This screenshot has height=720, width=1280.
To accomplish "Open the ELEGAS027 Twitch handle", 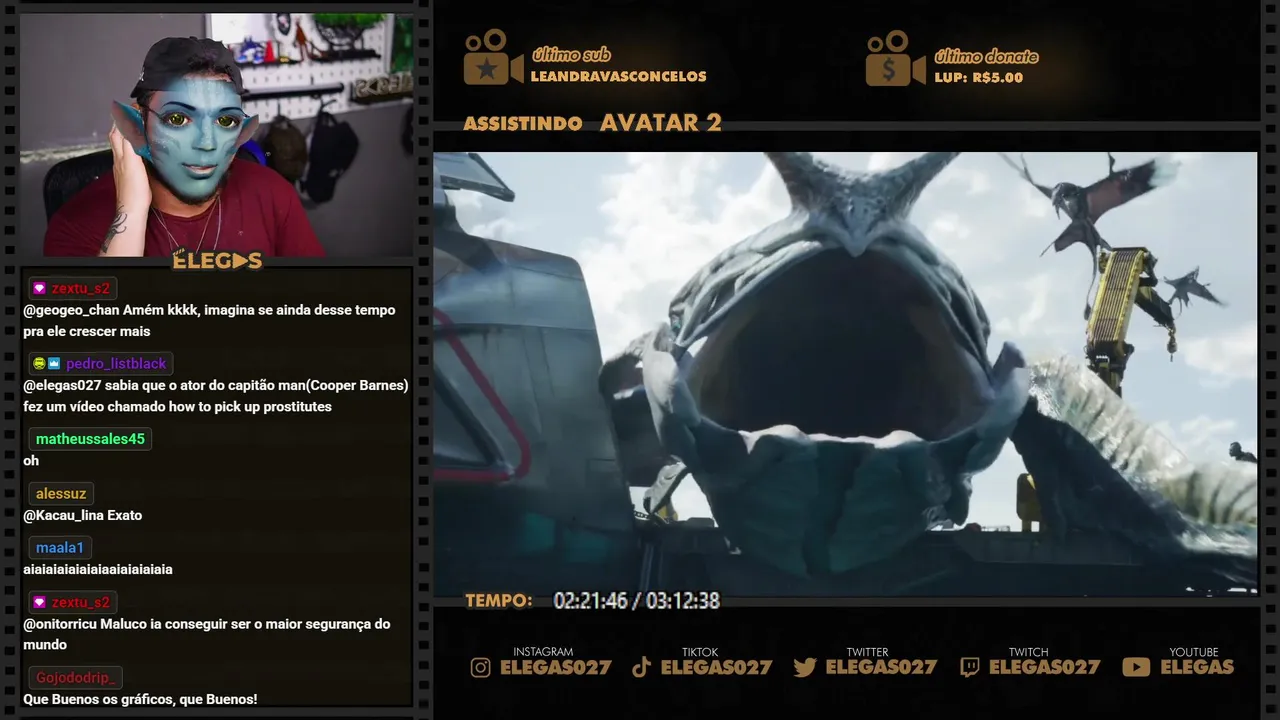I will click(x=1044, y=667).
